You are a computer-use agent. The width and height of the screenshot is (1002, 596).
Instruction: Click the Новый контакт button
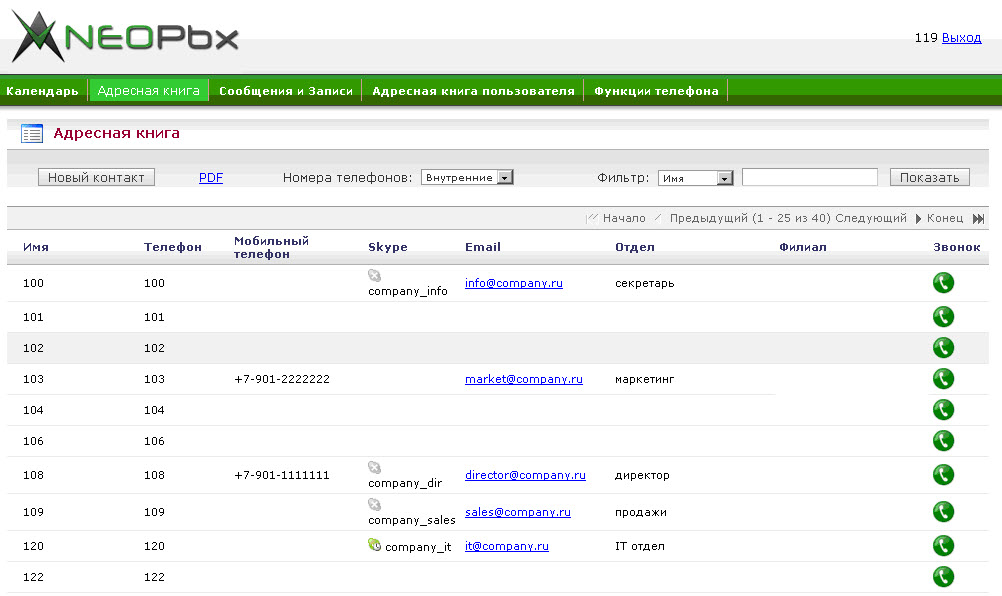point(96,178)
